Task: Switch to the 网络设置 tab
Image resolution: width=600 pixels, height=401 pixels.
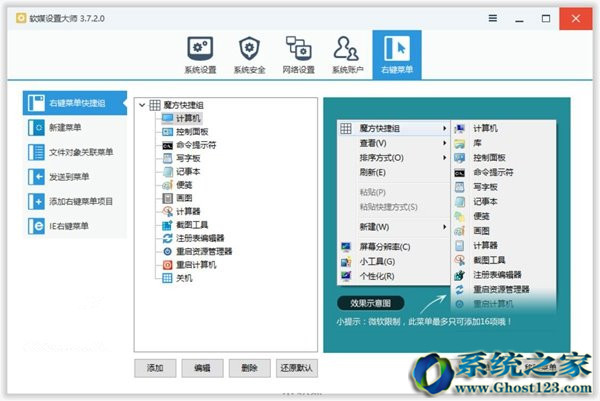Action: tap(298, 55)
